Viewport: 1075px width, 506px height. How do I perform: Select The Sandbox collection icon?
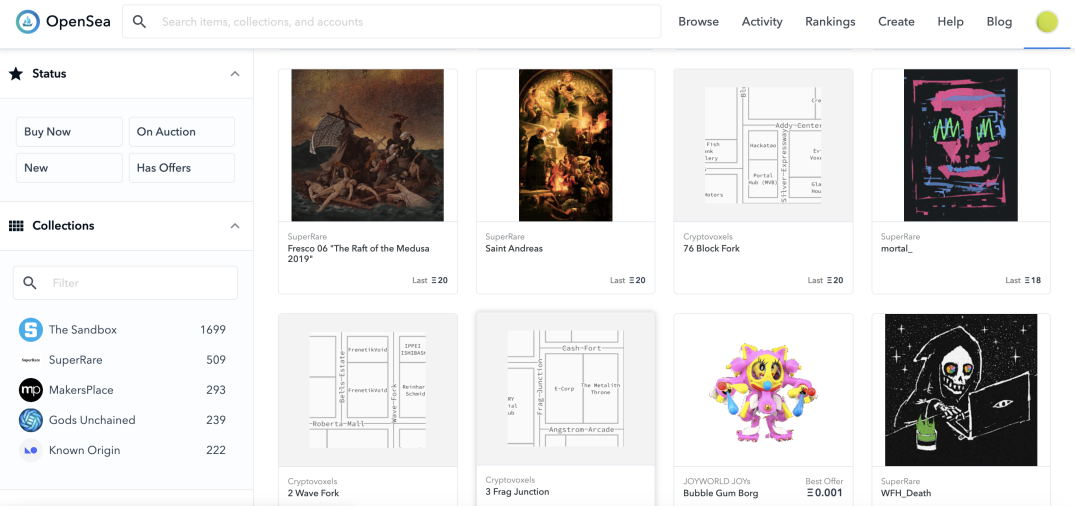tap(31, 330)
